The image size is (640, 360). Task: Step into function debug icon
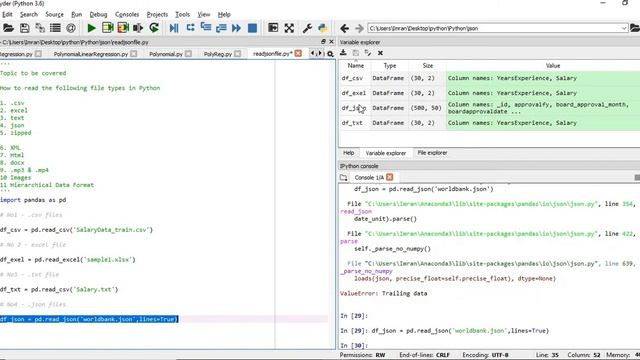click(206, 28)
